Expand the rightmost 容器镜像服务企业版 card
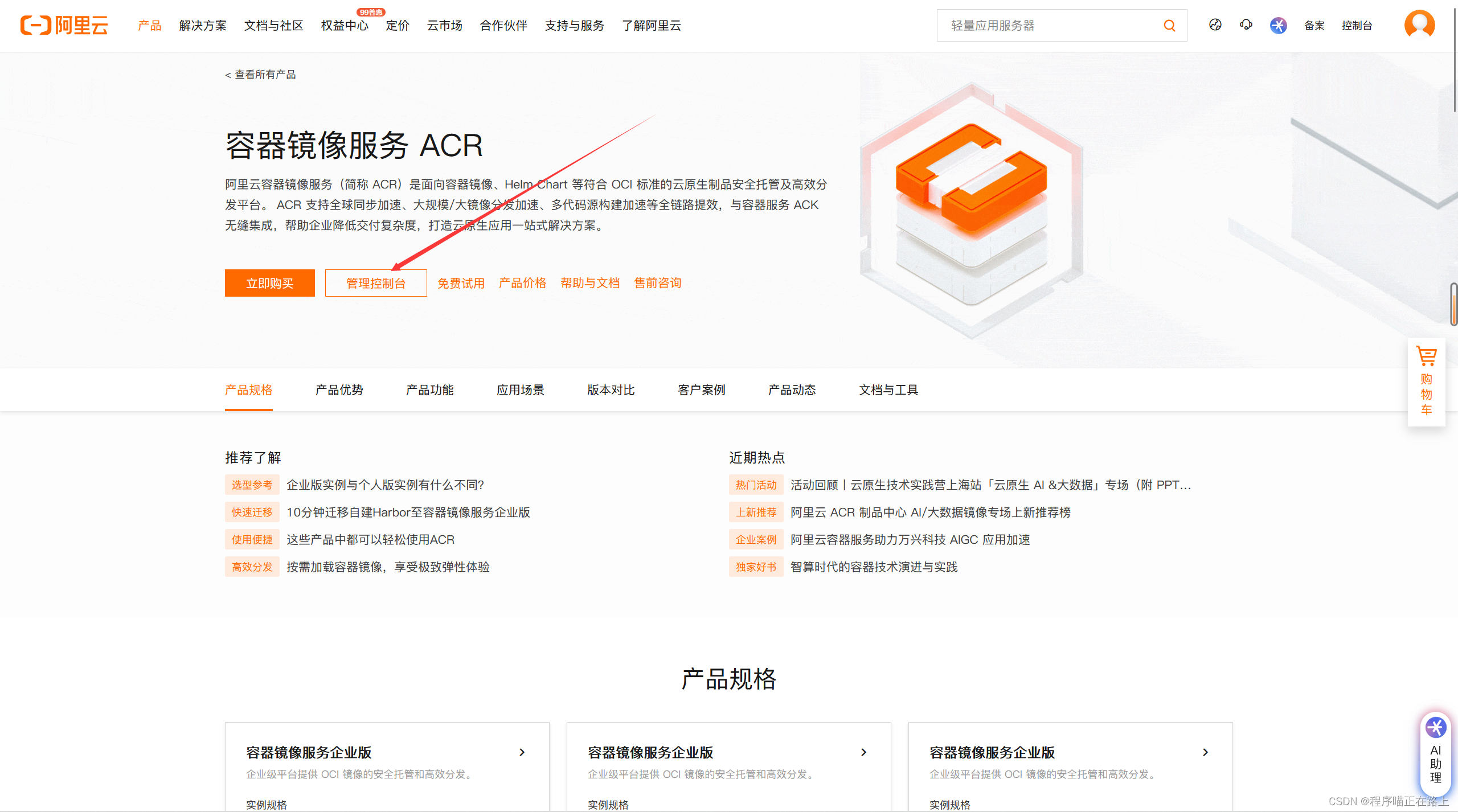The height and width of the screenshot is (812, 1458). tap(1205, 752)
